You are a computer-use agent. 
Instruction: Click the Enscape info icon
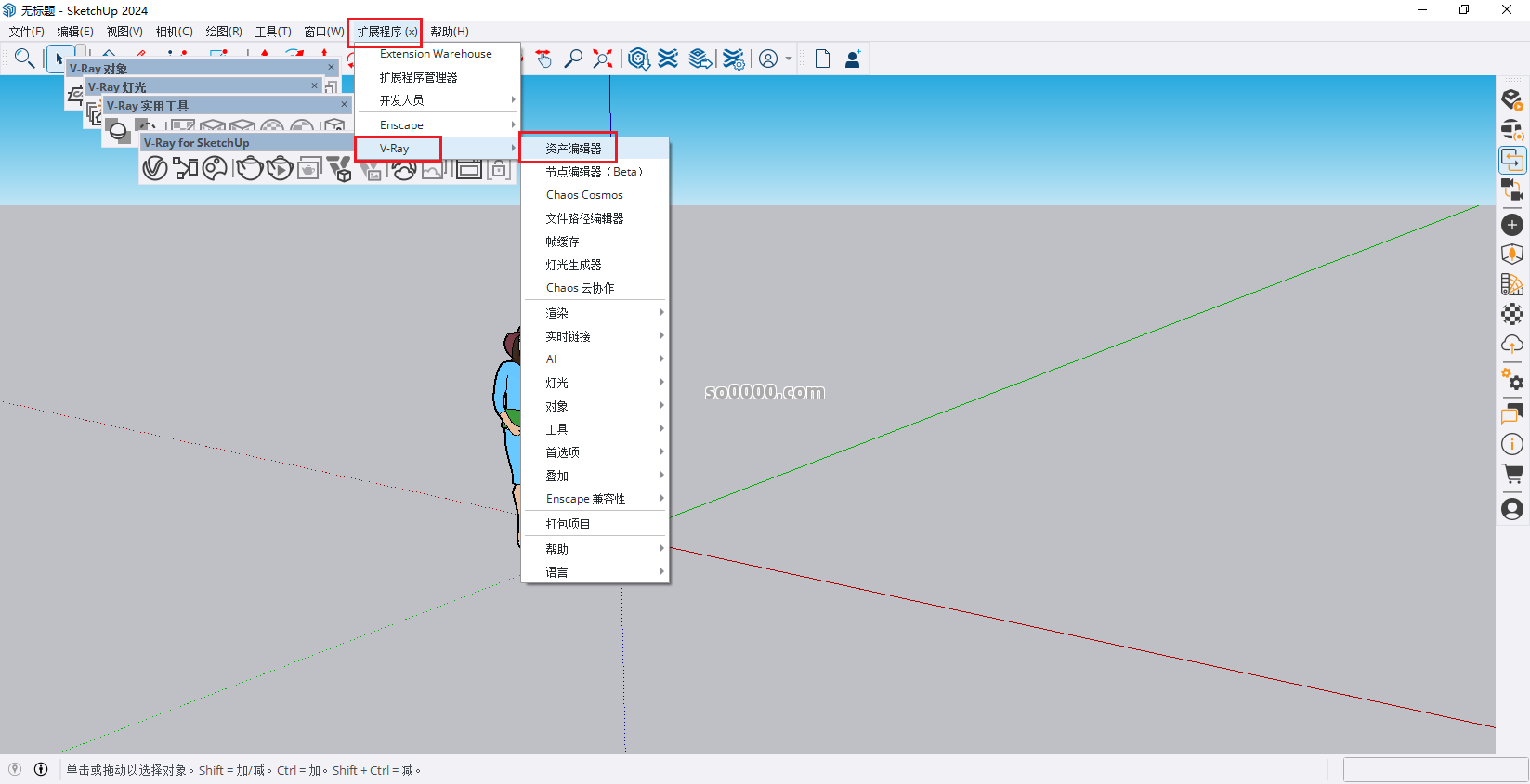[1512, 444]
